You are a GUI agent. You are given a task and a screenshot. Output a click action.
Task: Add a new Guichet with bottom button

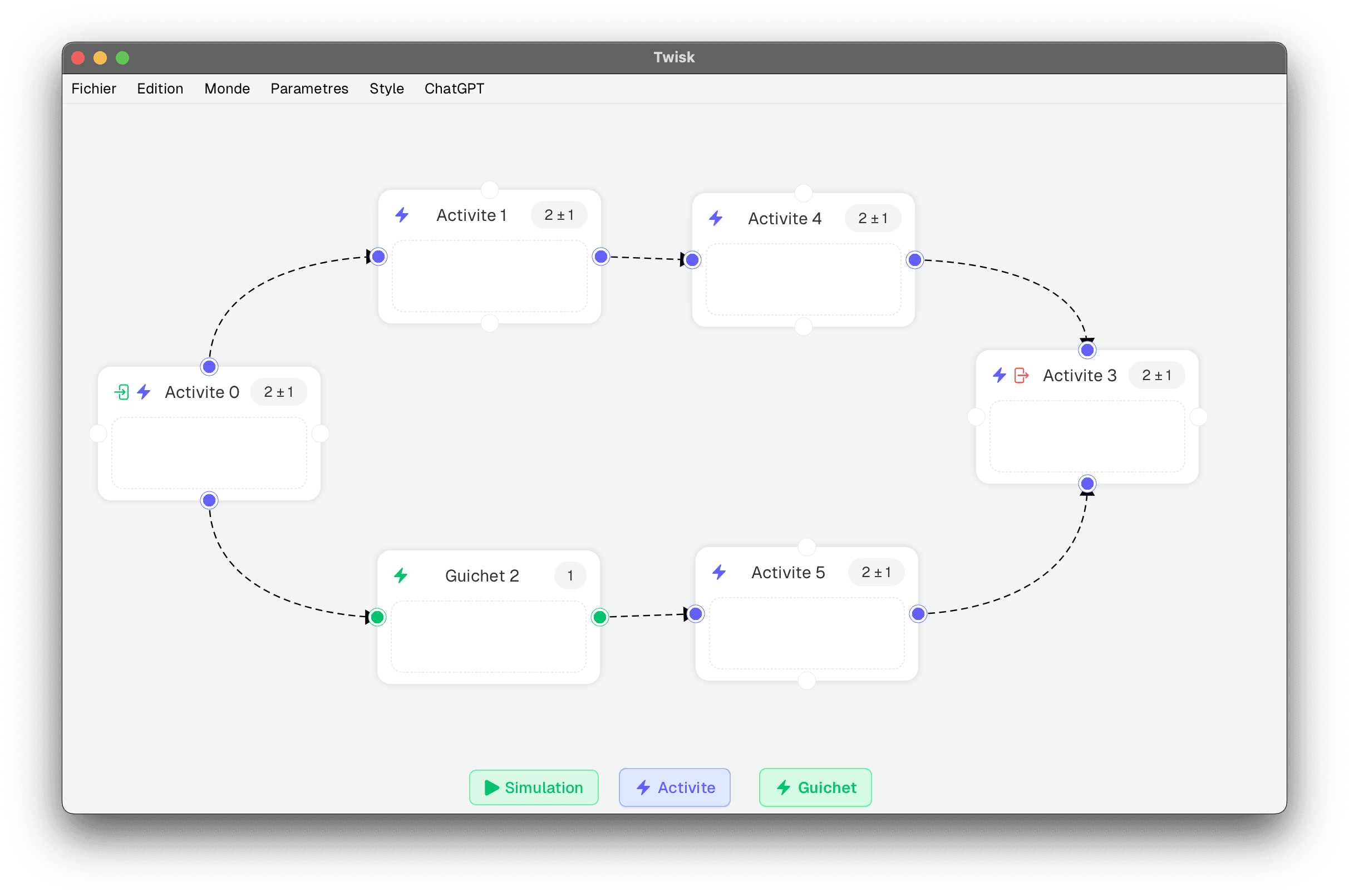click(815, 787)
